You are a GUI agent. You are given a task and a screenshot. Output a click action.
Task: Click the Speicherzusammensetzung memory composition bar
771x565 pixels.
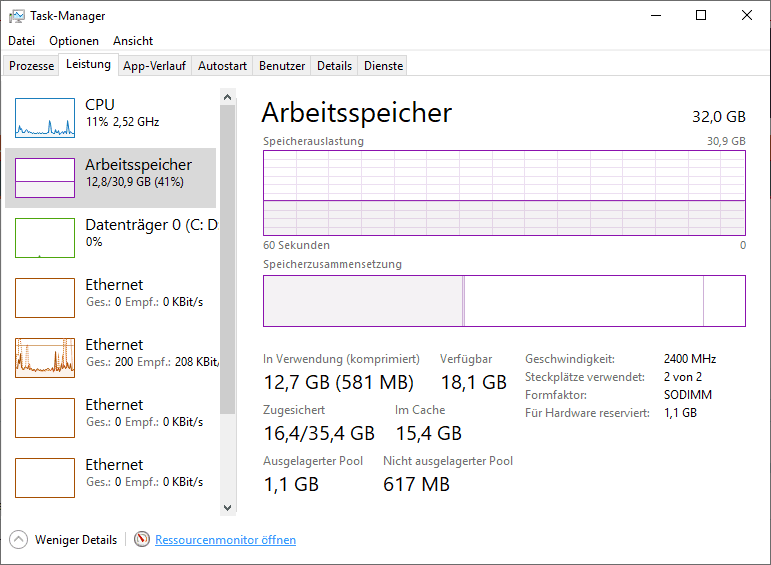(x=504, y=301)
